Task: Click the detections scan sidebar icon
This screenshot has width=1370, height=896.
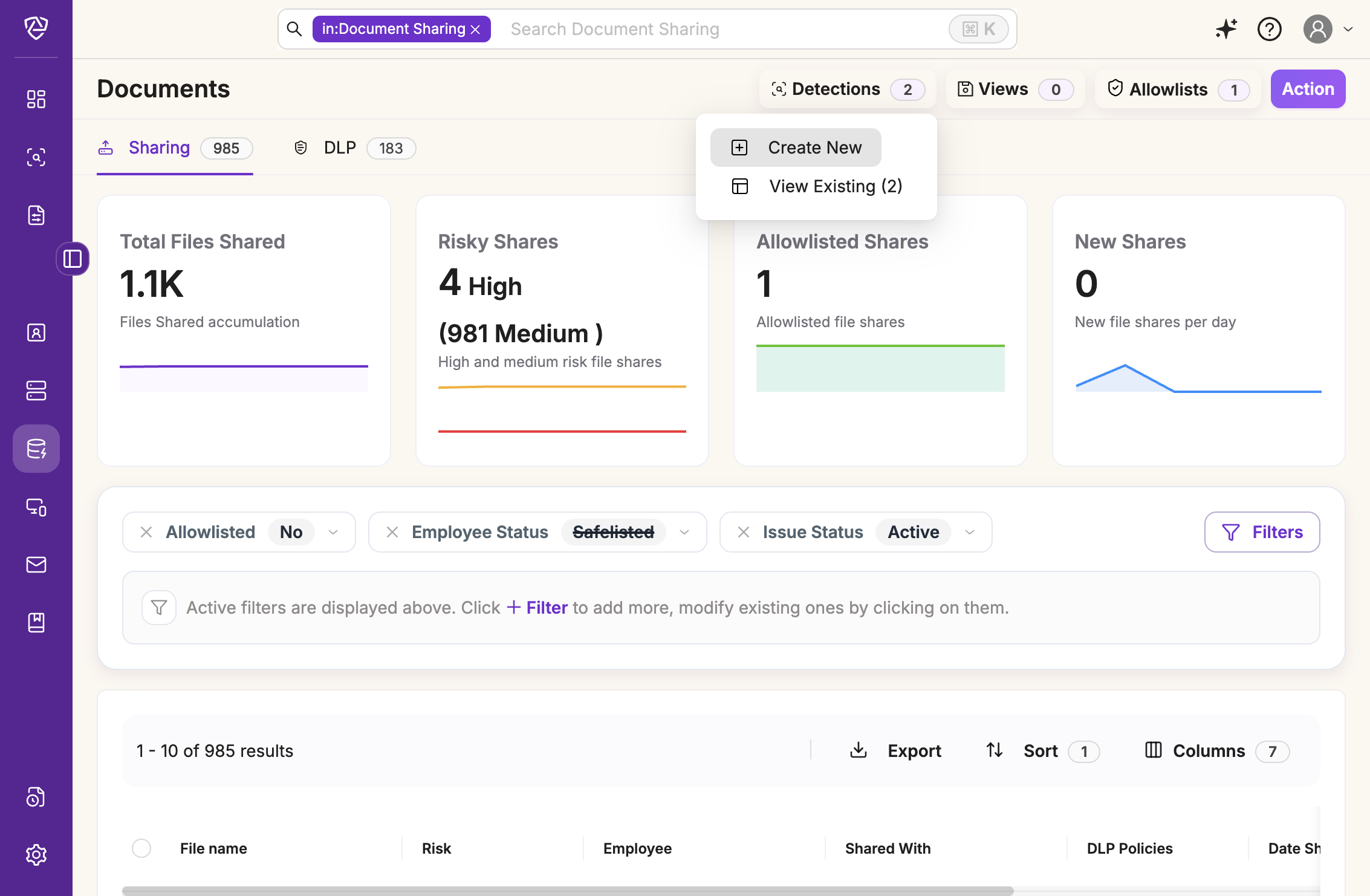Action: pyautogui.click(x=36, y=157)
